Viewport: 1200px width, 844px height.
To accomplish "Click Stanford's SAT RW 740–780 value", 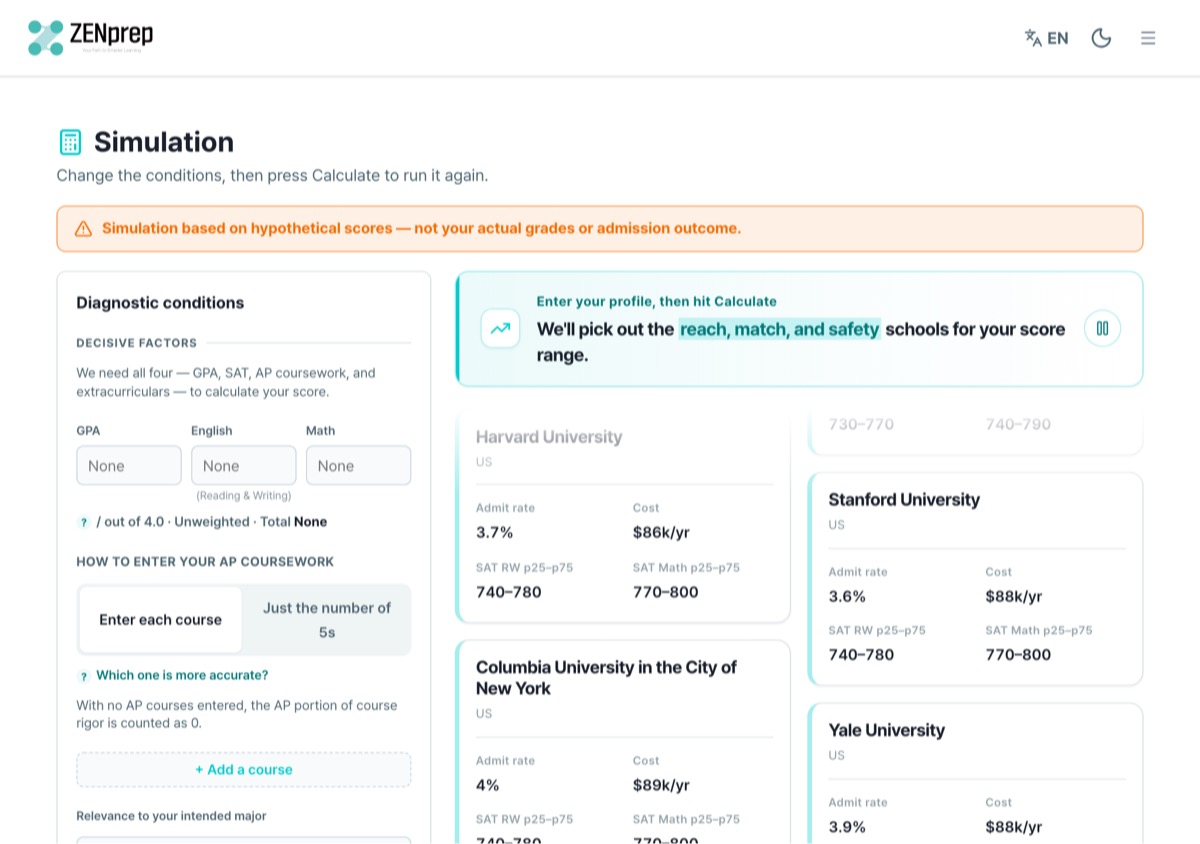I will pos(861,655).
